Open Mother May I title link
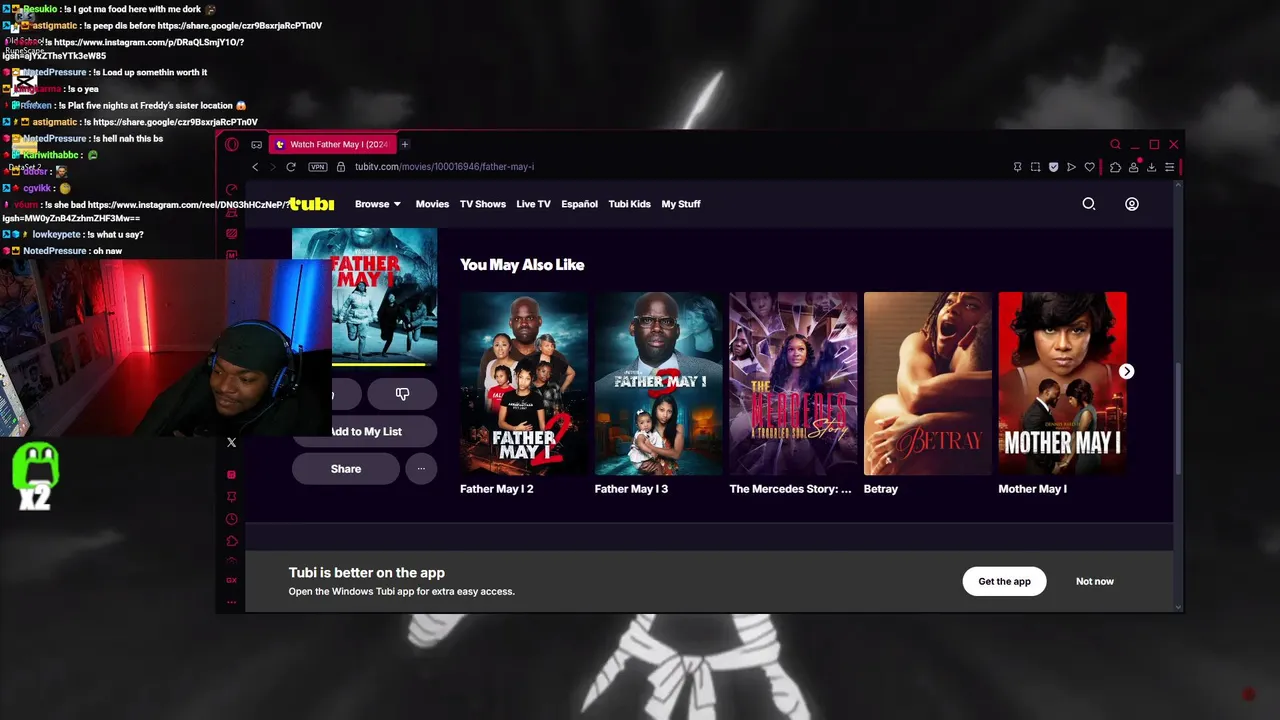Image resolution: width=1280 pixels, height=720 pixels. [1032, 489]
